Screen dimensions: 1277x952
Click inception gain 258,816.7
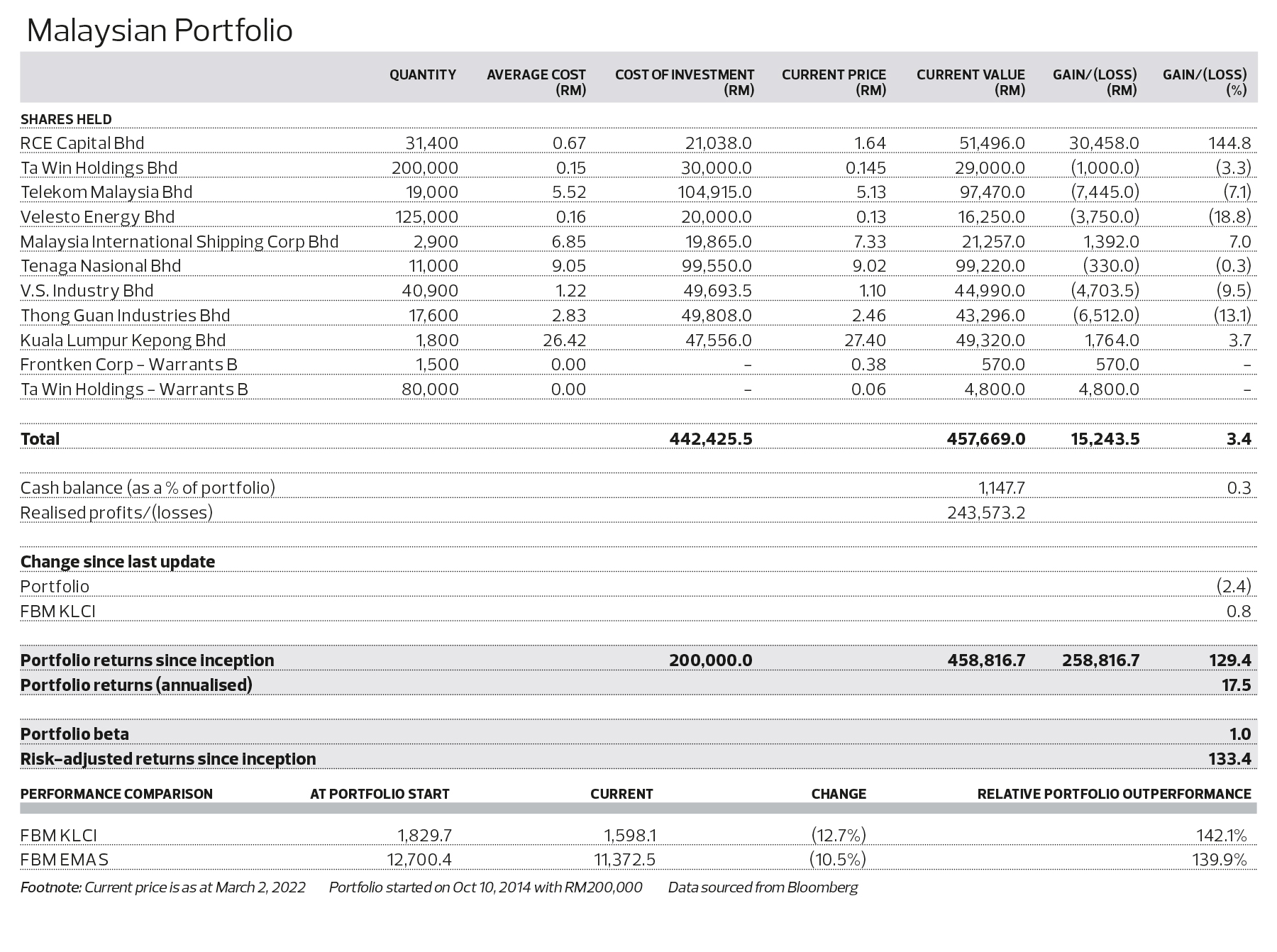pos(1101,660)
